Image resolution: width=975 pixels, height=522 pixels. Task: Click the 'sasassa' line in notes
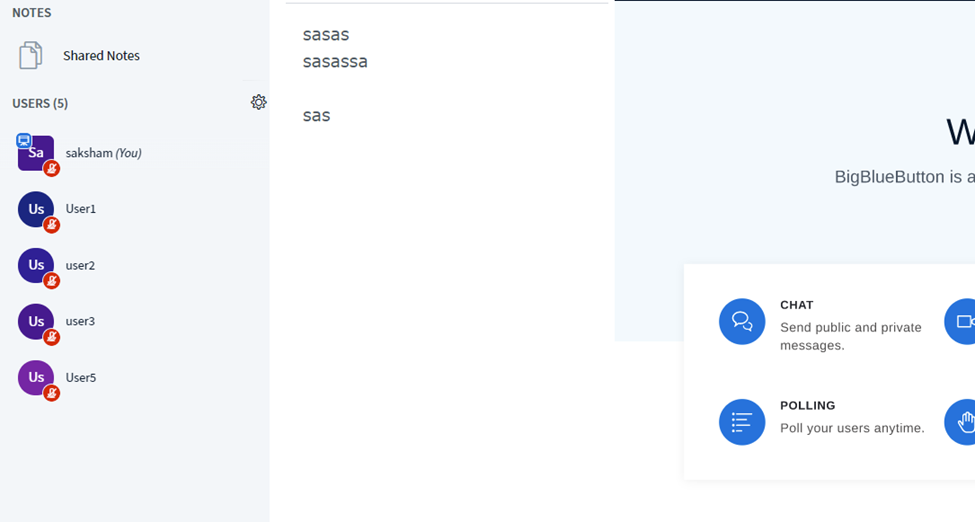click(x=335, y=62)
